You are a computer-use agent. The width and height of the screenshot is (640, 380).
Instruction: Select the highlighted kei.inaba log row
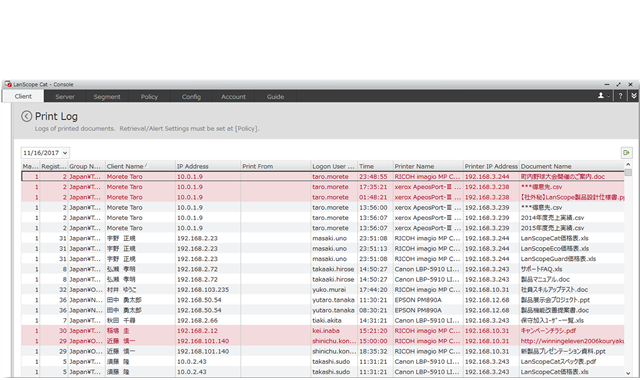coord(323,331)
